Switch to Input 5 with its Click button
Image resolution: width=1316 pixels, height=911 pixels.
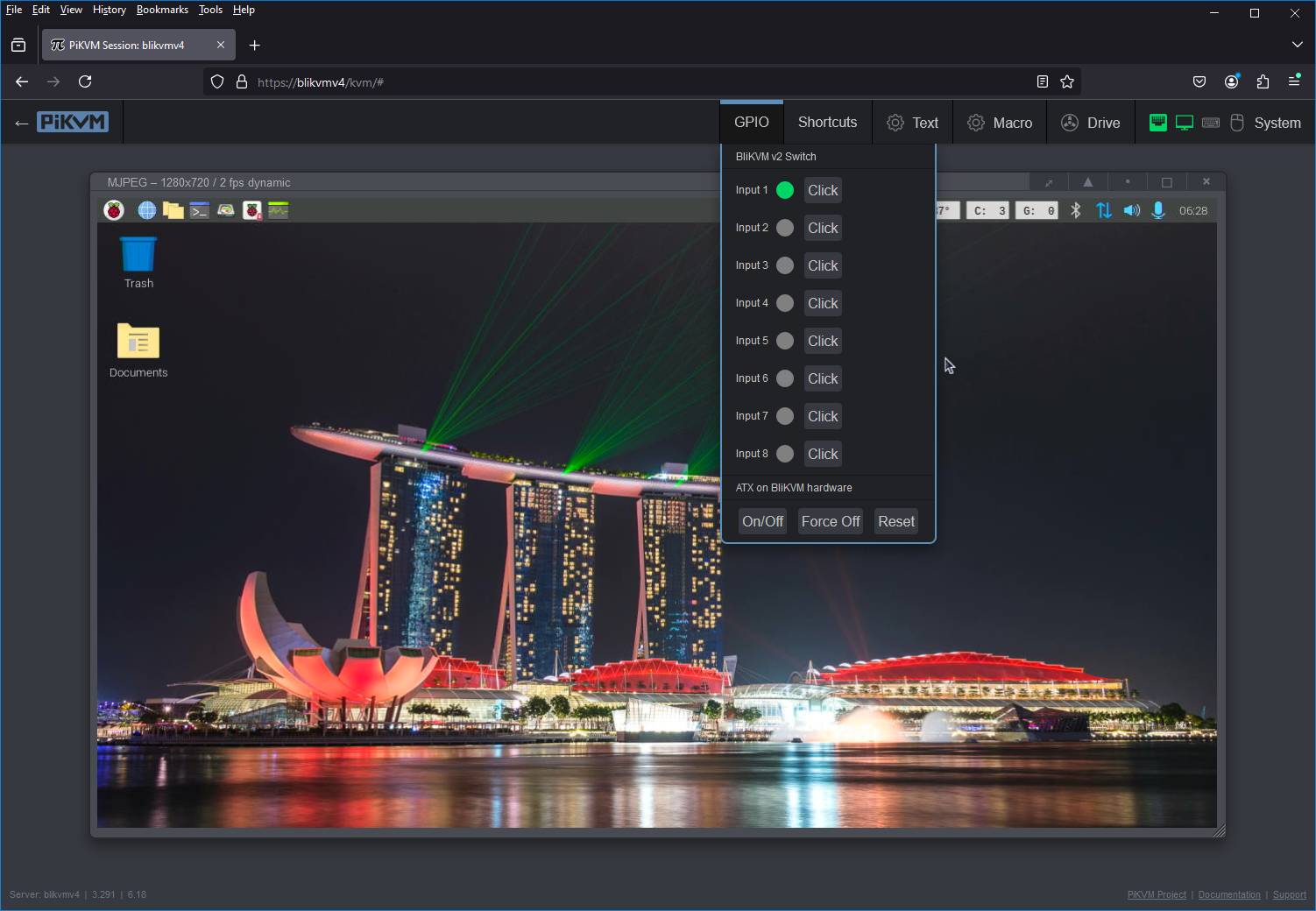(823, 341)
